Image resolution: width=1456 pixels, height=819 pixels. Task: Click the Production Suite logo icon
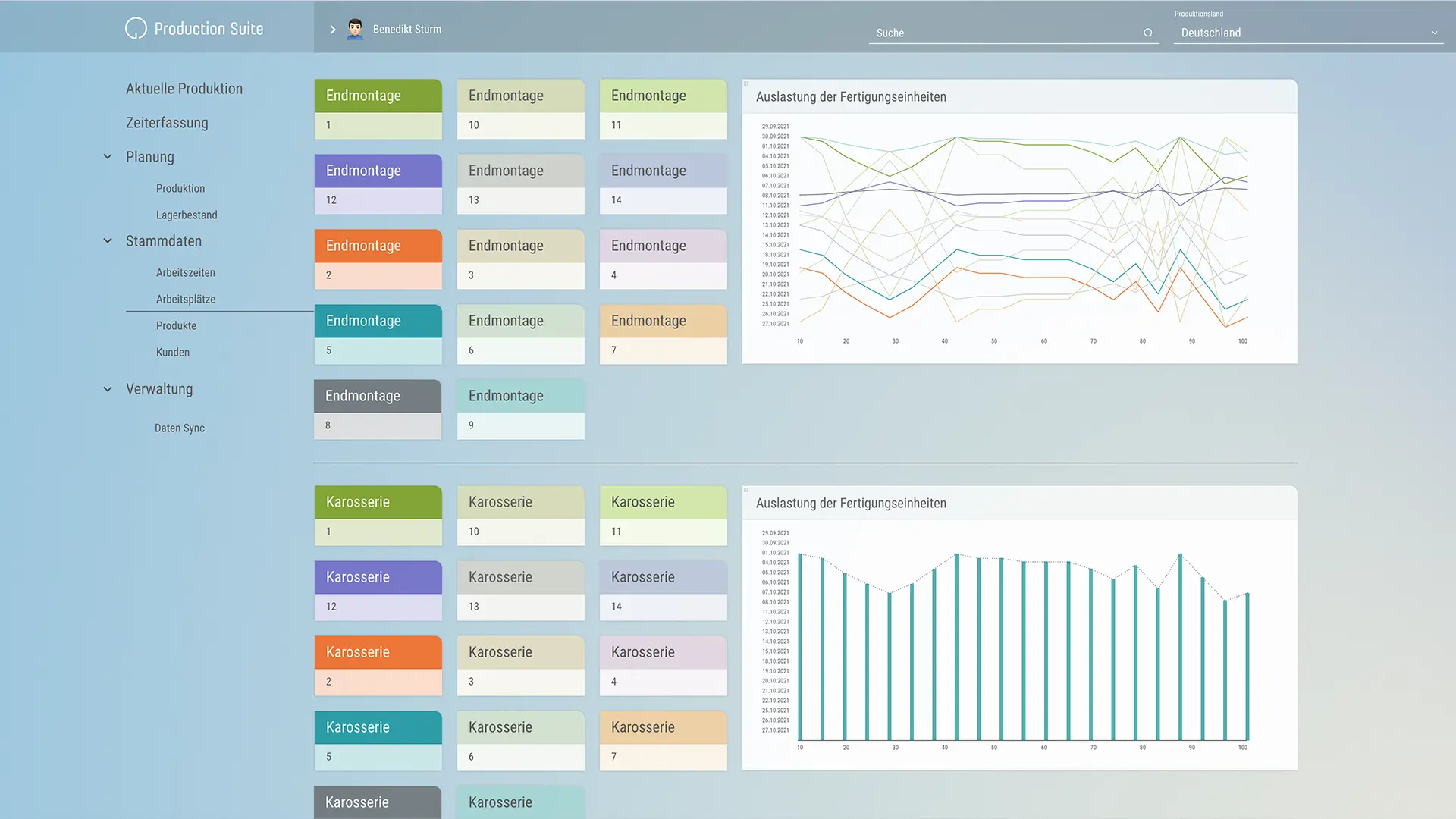pyautogui.click(x=136, y=29)
